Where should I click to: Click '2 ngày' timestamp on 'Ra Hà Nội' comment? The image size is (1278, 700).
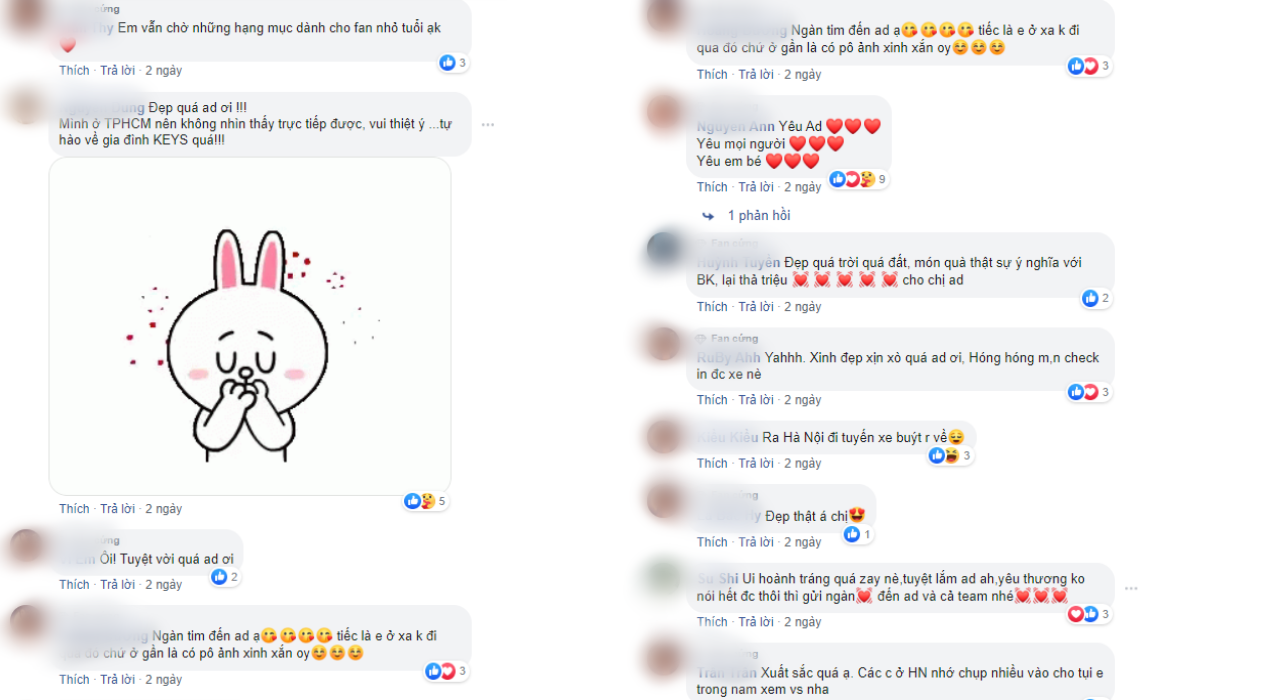(802, 464)
